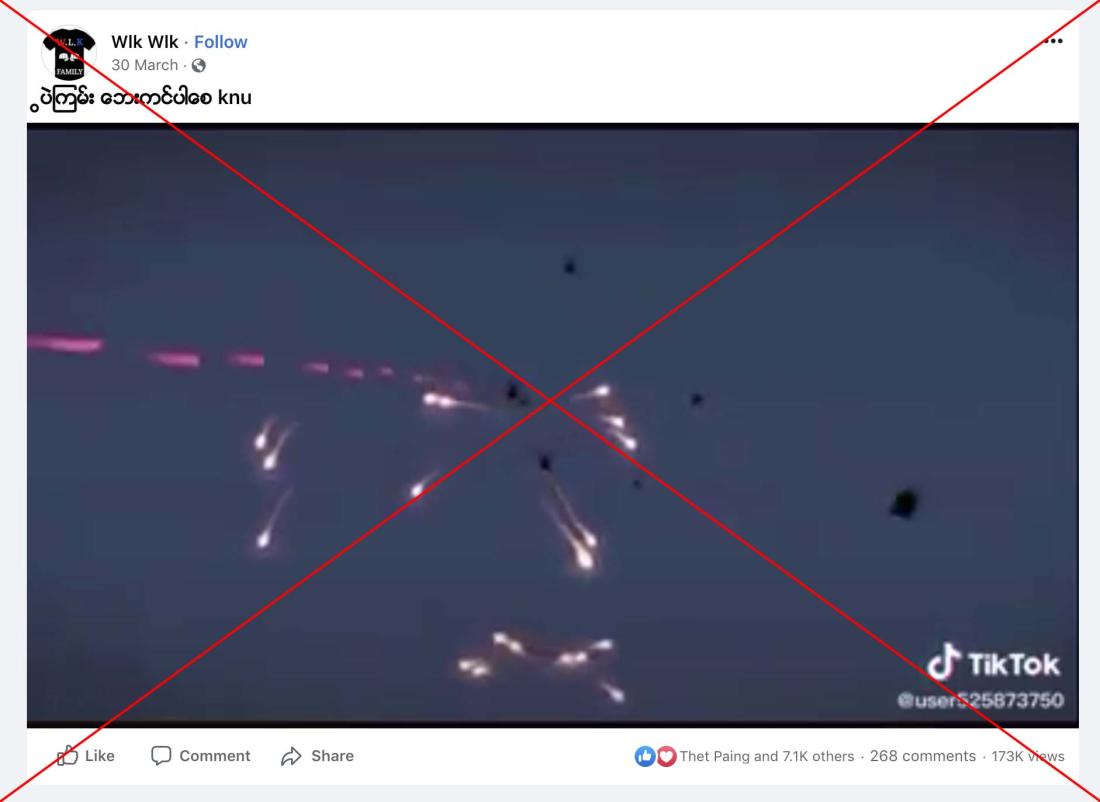This screenshot has height=802, width=1100.
Task: Open the 268 comments link
Action: (923, 756)
